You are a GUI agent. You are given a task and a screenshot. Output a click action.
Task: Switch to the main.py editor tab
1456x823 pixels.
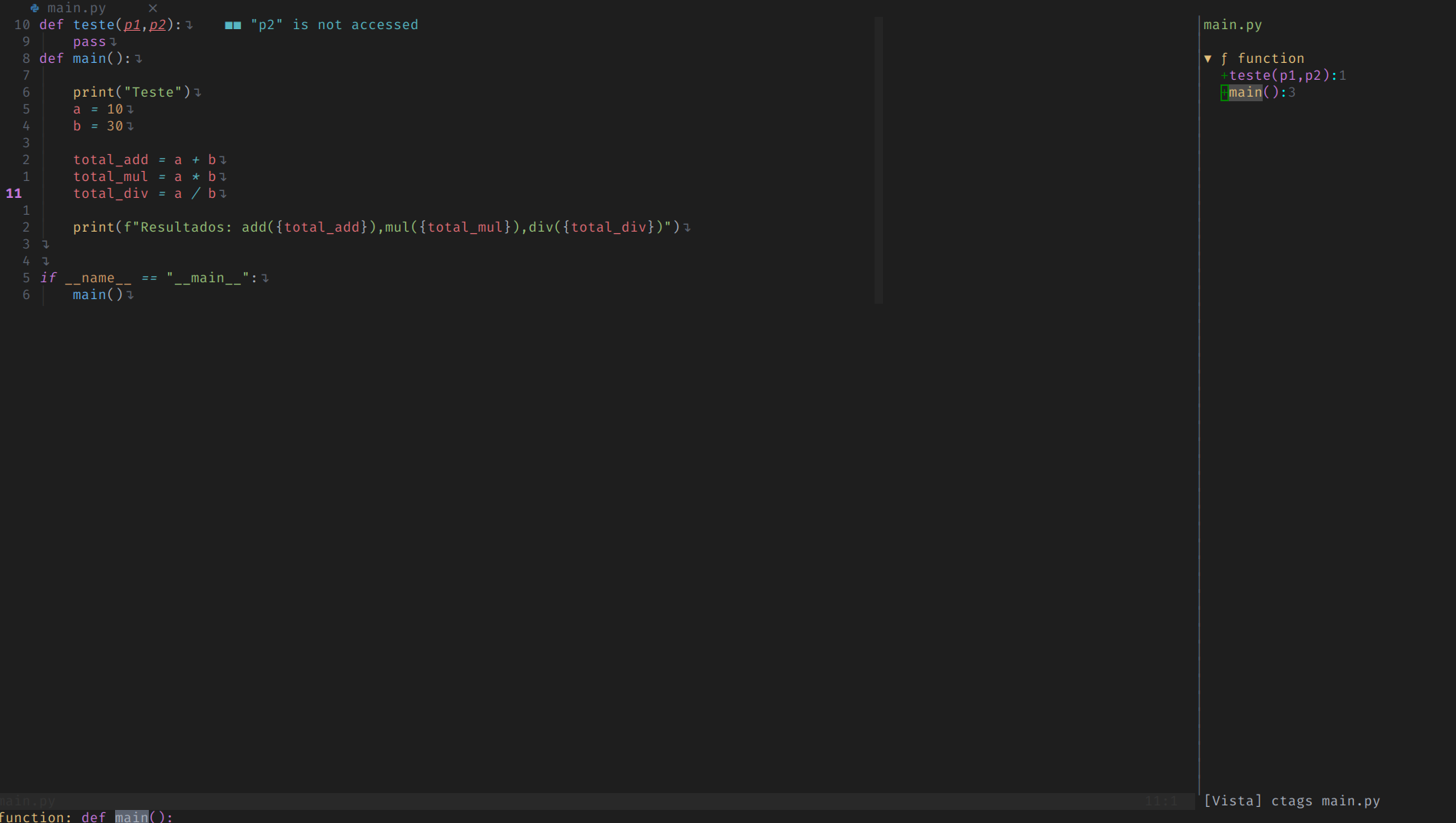(75, 8)
